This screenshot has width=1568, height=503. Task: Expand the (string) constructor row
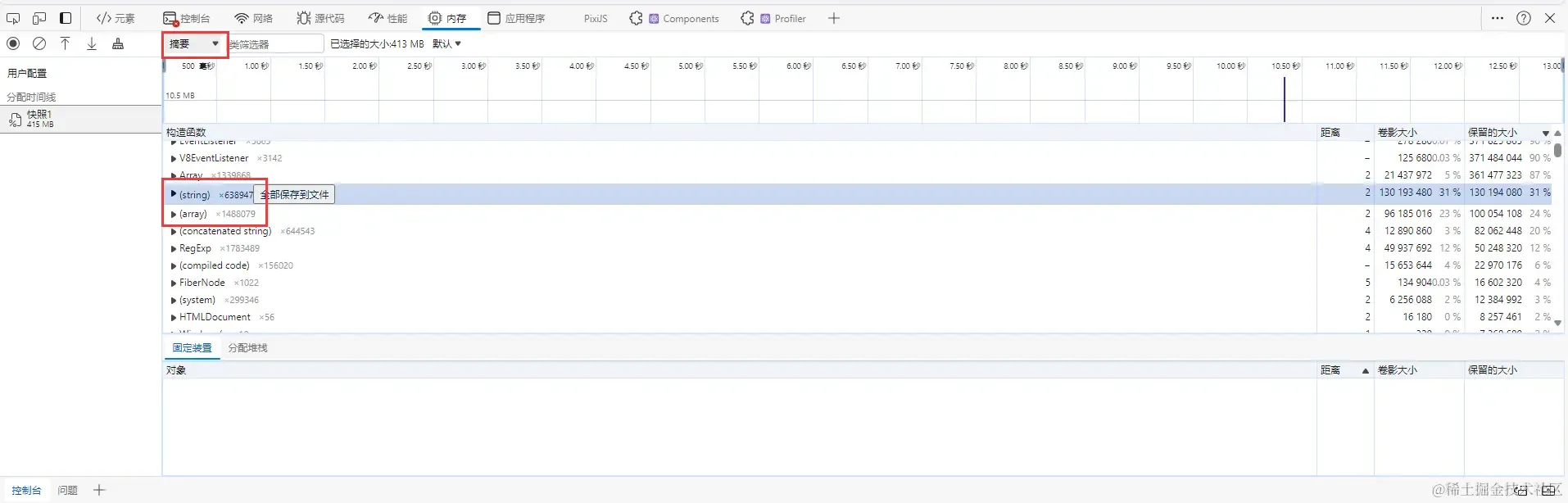(x=173, y=194)
